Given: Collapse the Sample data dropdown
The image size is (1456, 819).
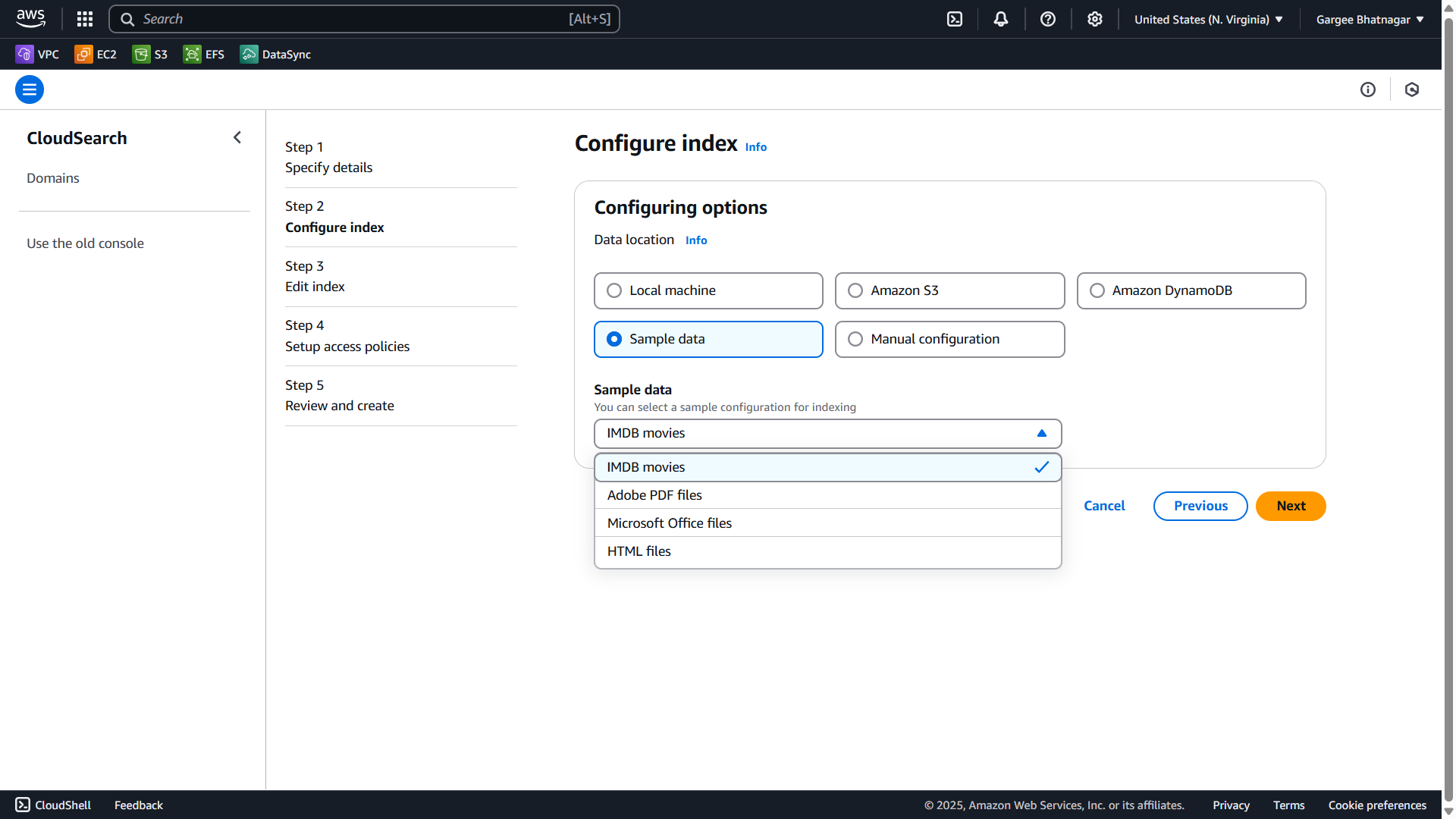Looking at the screenshot, I should pos(827,433).
